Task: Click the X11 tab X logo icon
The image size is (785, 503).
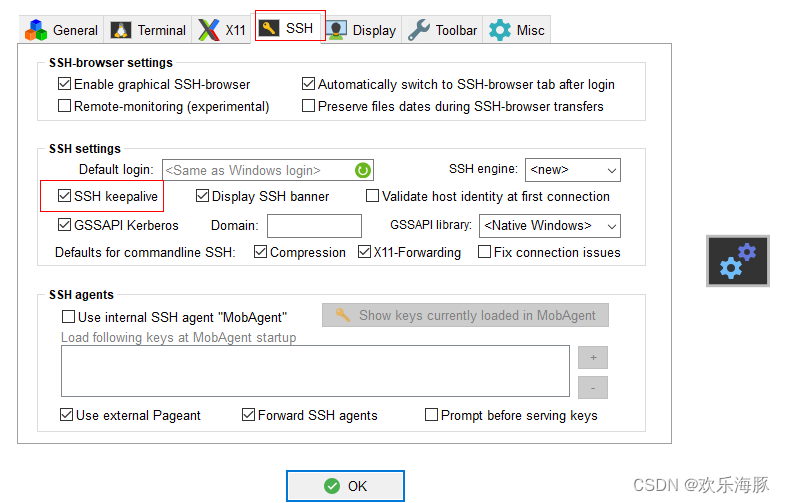Action: tap(208, 30)
